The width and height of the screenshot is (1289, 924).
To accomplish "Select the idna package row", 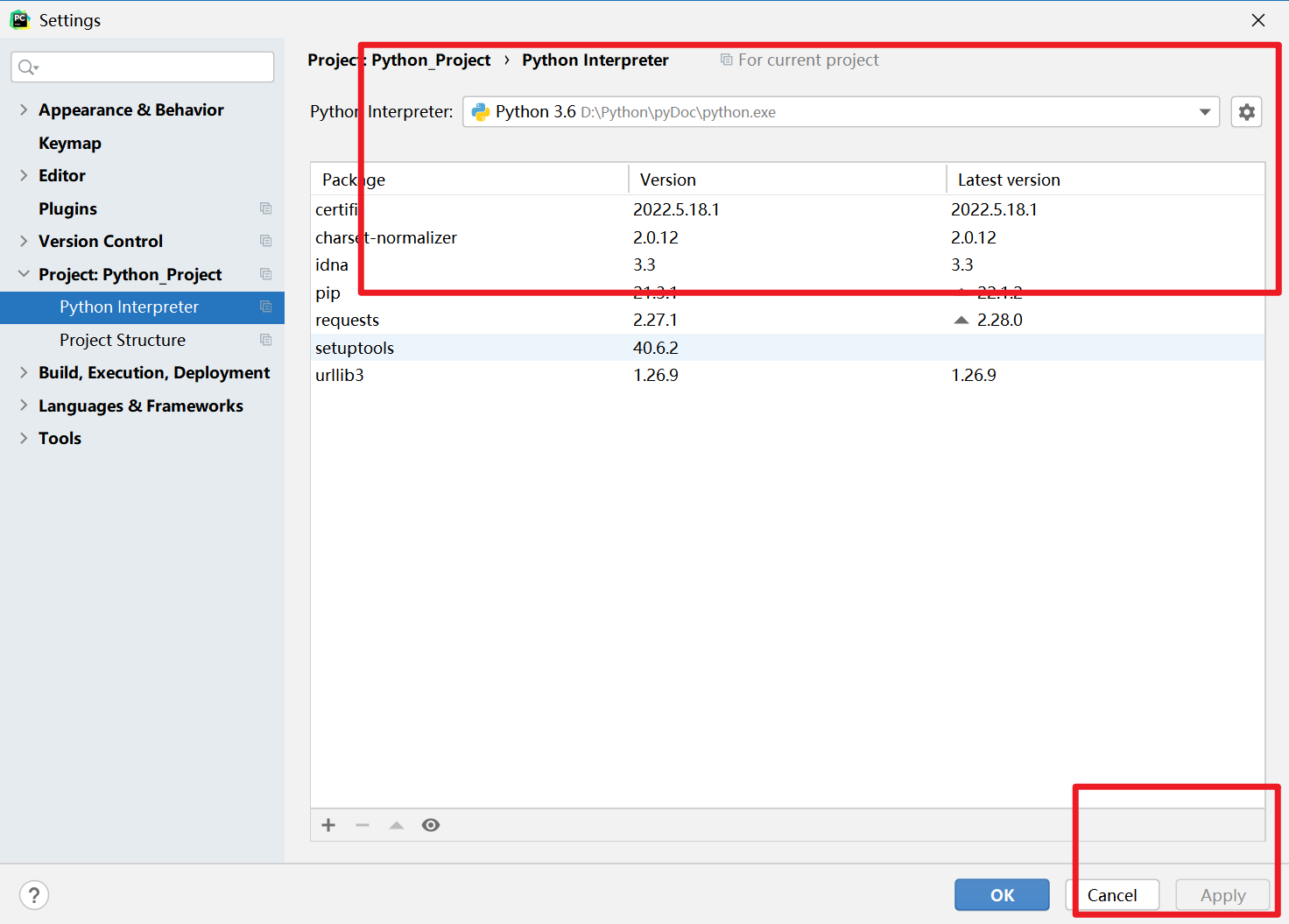I will coord(787,265).
